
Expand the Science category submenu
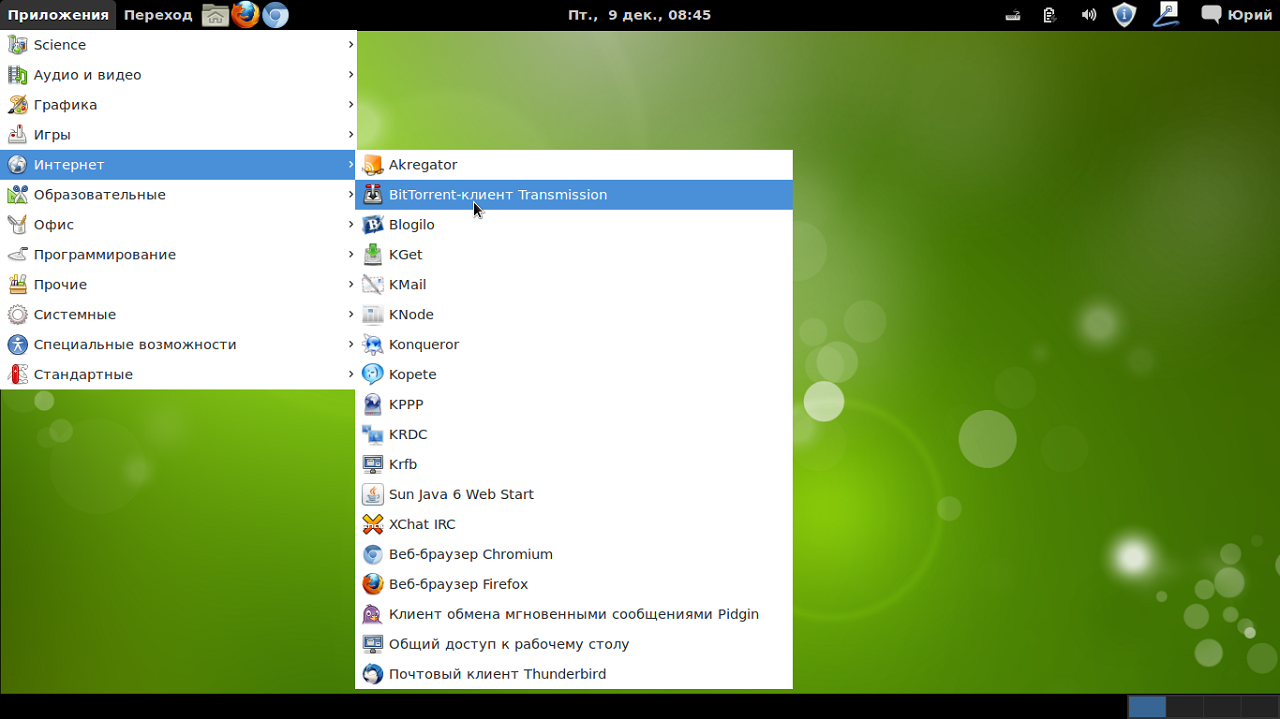click(x=179, y=45)
